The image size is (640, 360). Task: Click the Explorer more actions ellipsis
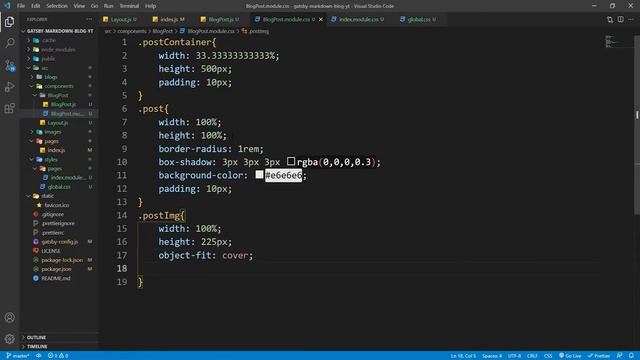(x=89, y=19)
